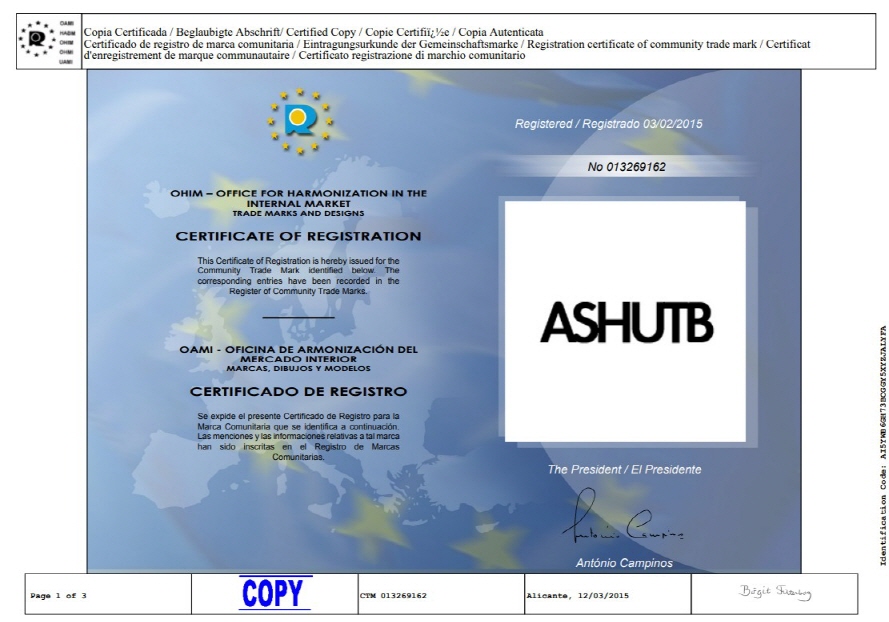
Task: Click the English paragraph 'This Certificate of Registration is hereby issued'
Action: pyautogui.click(x=298, y=276)
